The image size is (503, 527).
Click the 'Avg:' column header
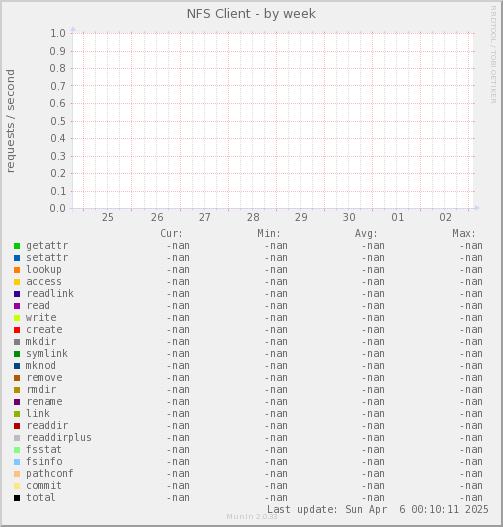pyautogui.click(x=366, y=233)
